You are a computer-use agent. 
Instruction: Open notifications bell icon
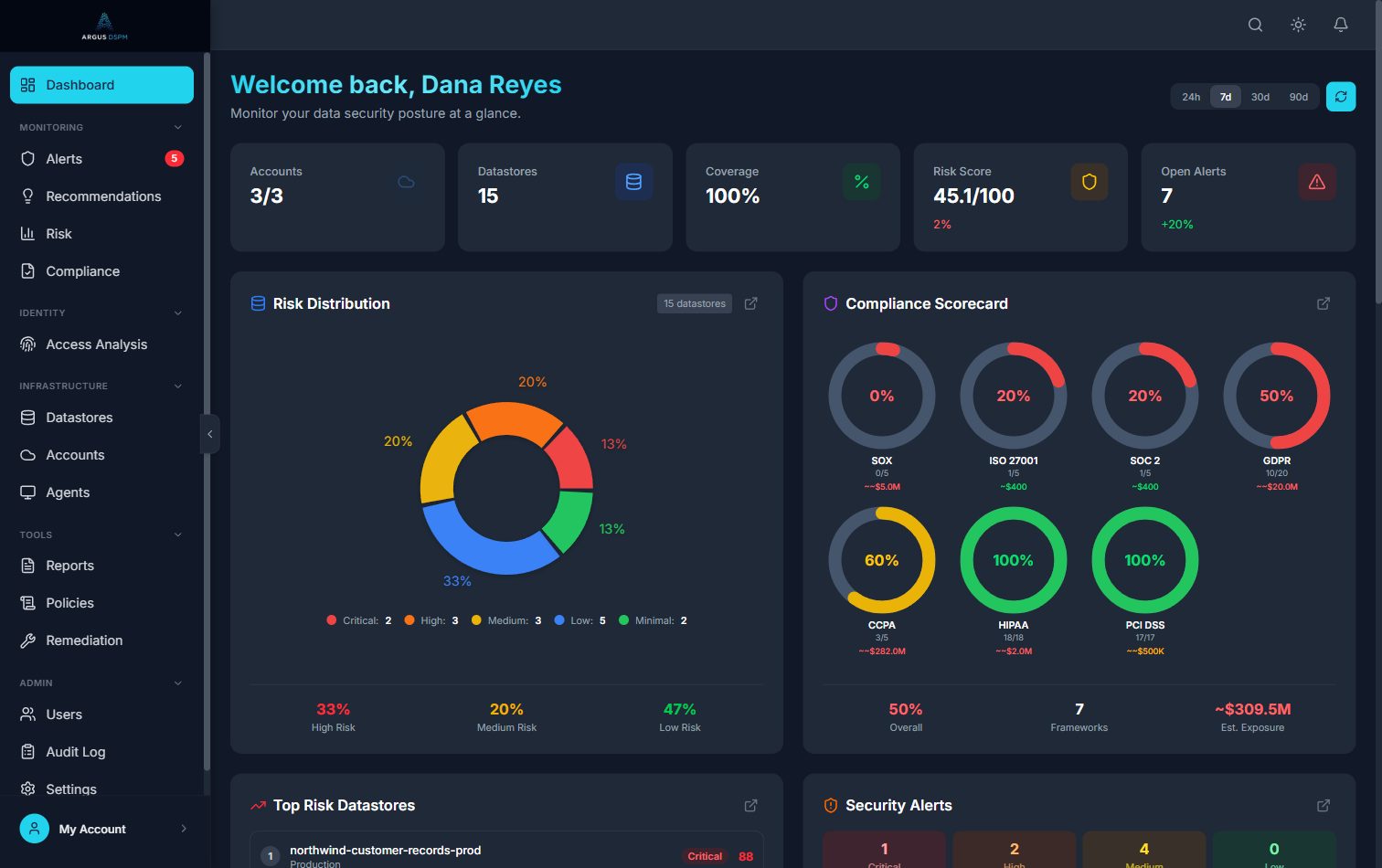click(1340, 25)
